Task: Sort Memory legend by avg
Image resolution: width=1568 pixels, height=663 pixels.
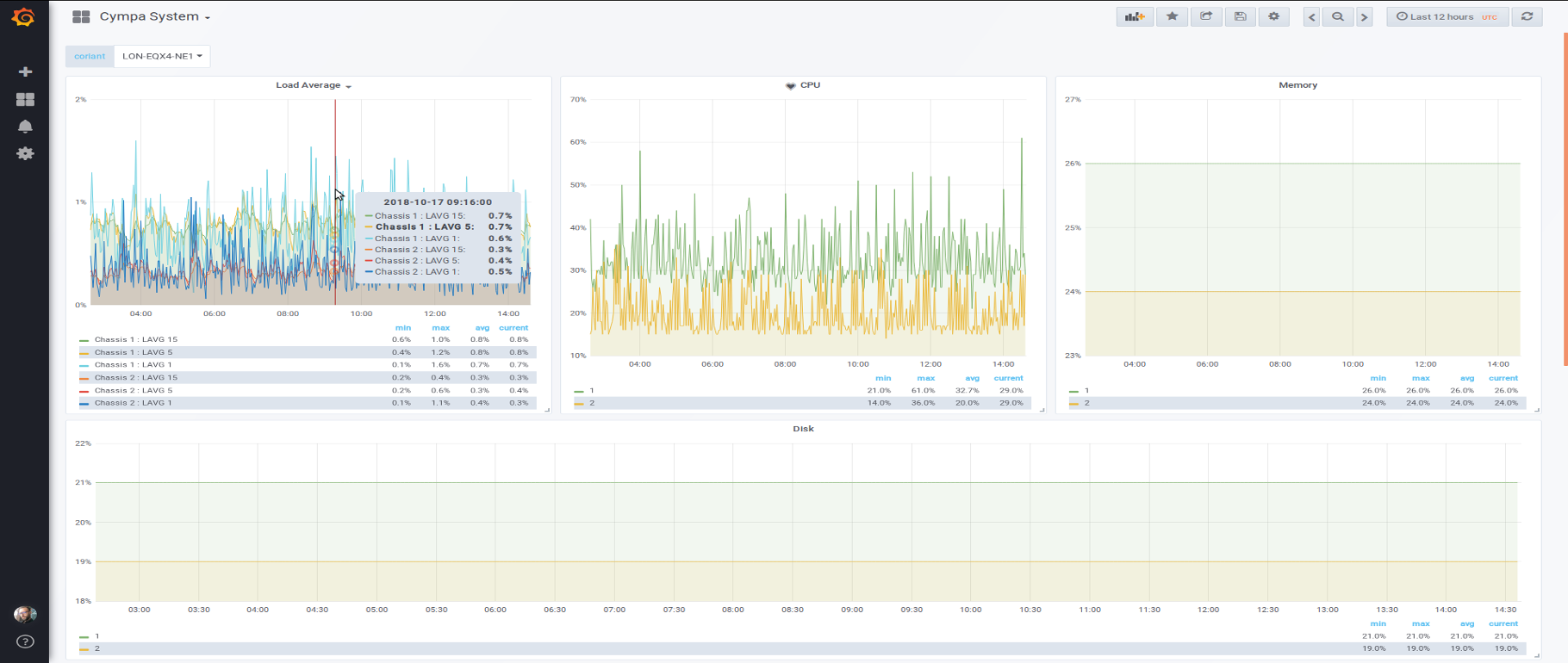Action: tap(1467, 378)
